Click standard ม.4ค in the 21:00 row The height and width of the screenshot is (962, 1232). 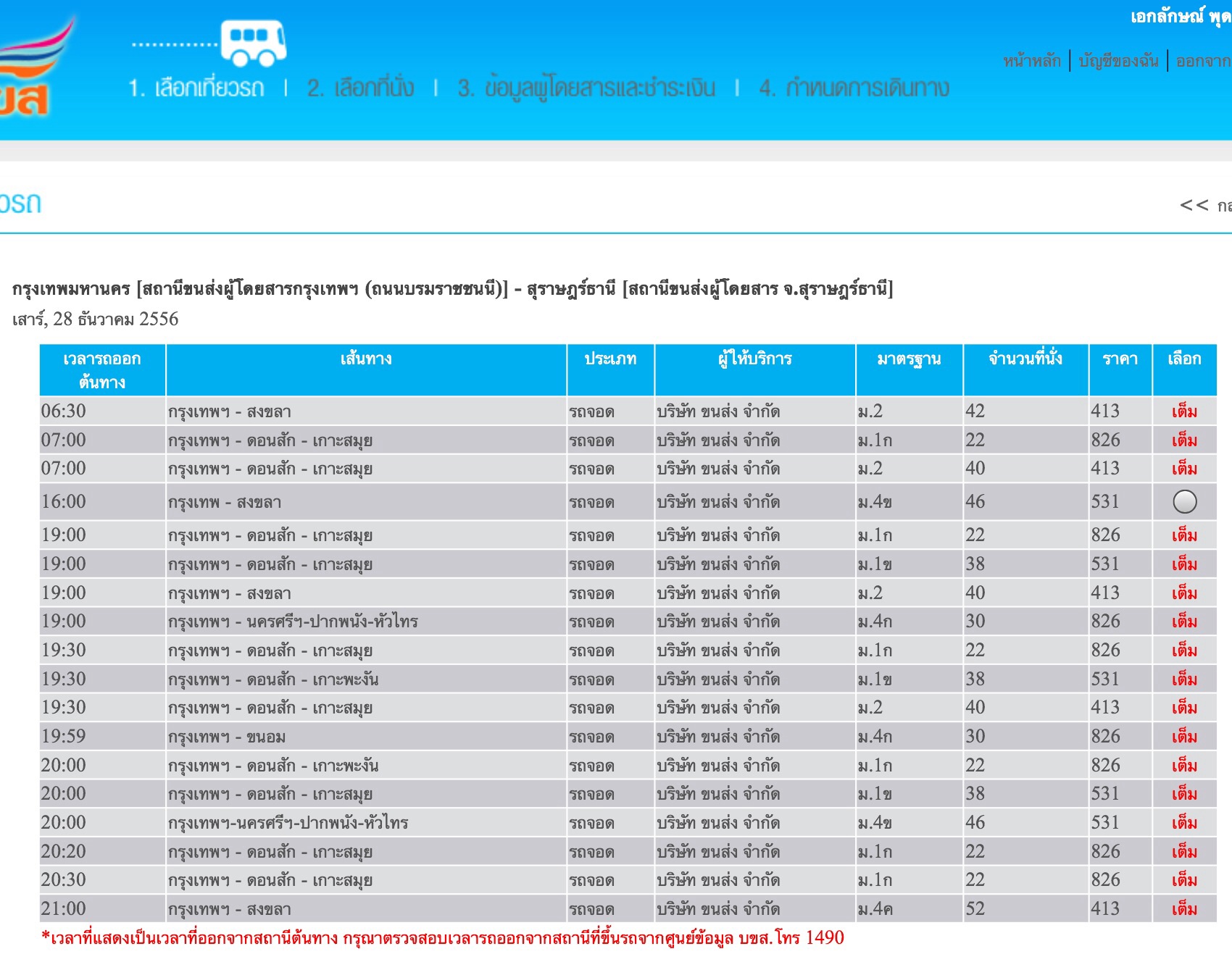click(875, 909)
